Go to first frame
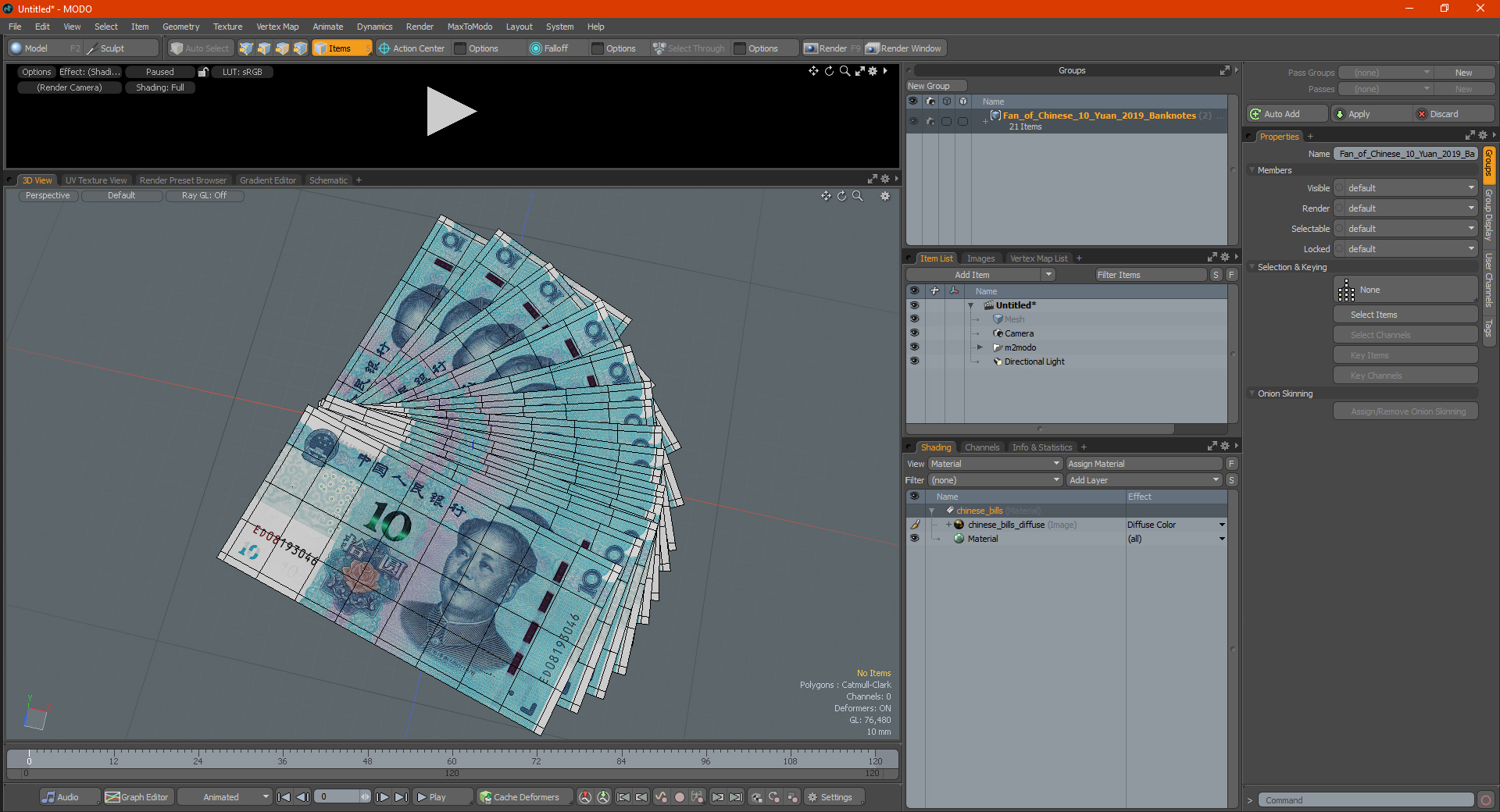The height and width of the screenshot is (812, 1500). tap(284, 797)
